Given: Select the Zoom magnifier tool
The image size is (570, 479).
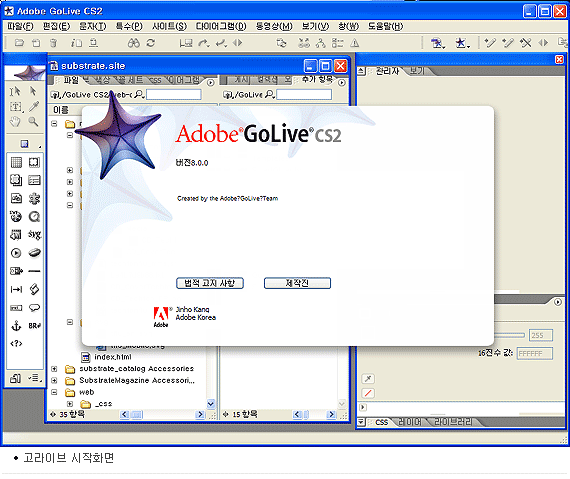Looking at the screenshot, I should [x=33, y=122].
